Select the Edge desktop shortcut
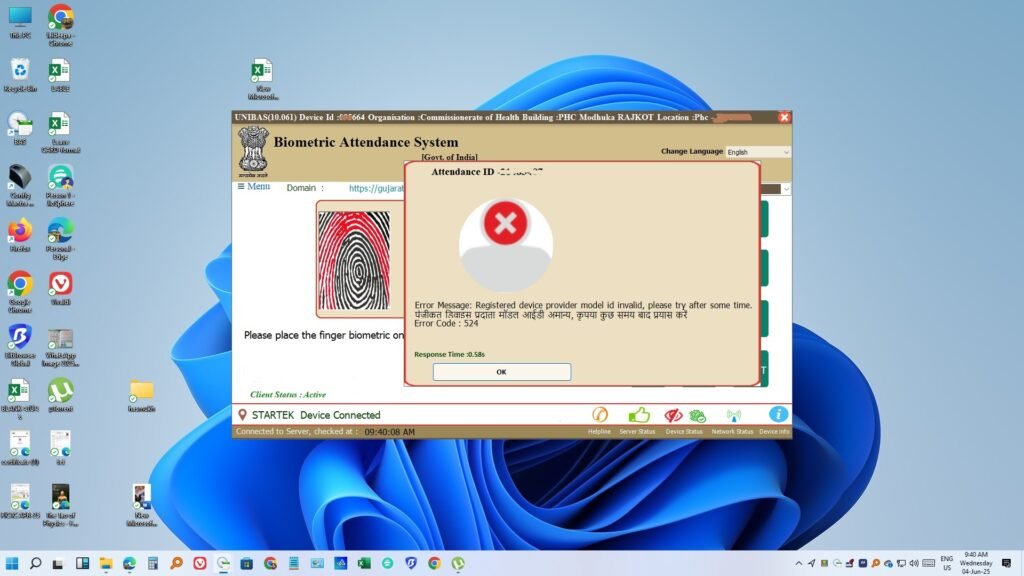The image size is (1024, 576). (60, 238)
